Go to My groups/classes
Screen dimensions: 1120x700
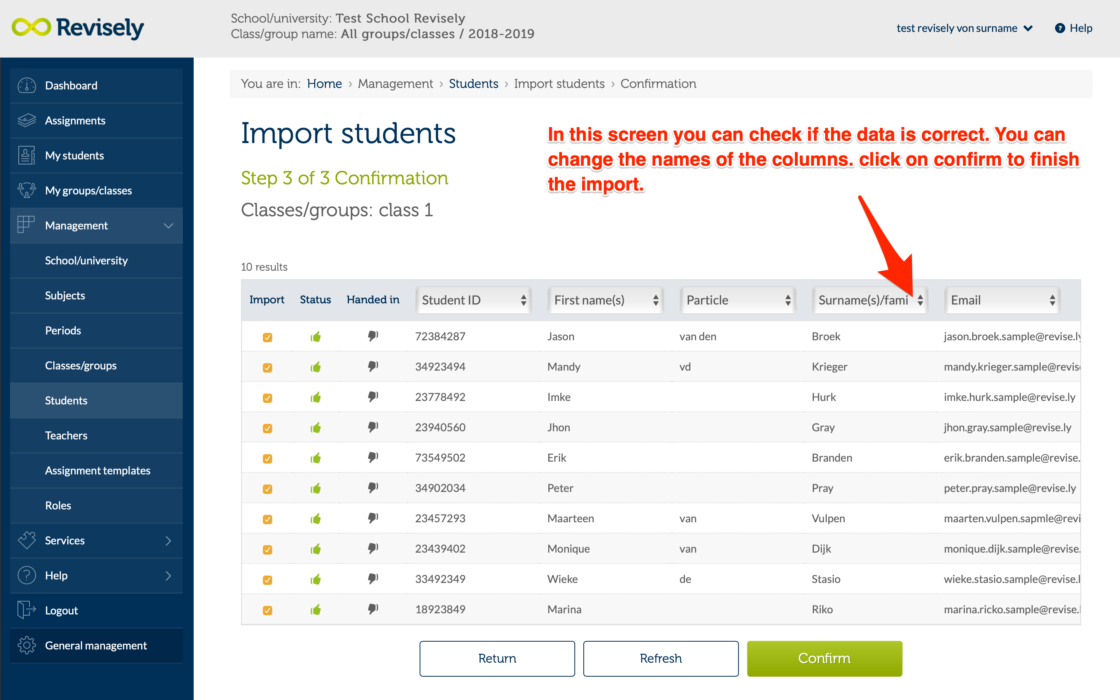point(84,190)
